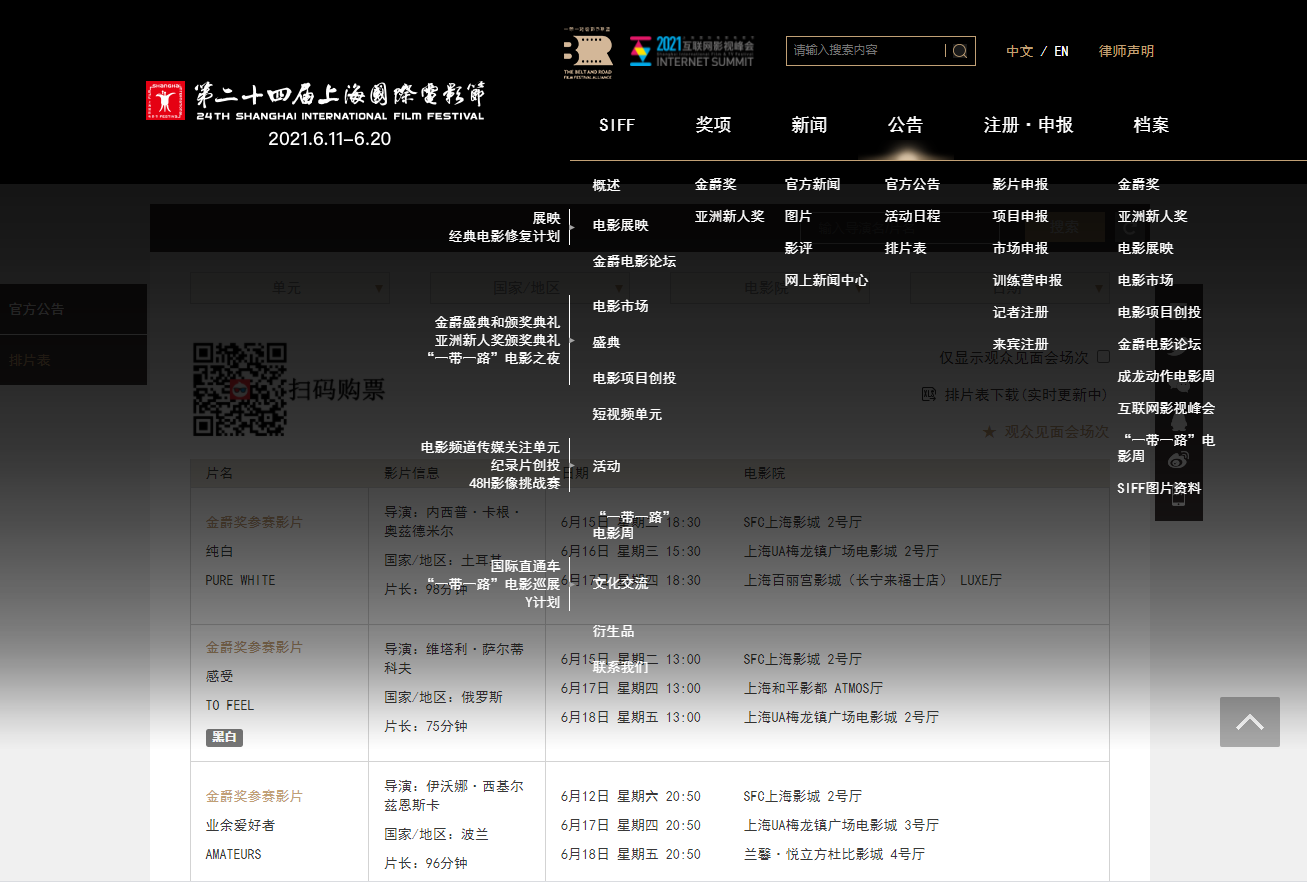Open the 国家/地区 filter dropdown

[x=530, y=288]
